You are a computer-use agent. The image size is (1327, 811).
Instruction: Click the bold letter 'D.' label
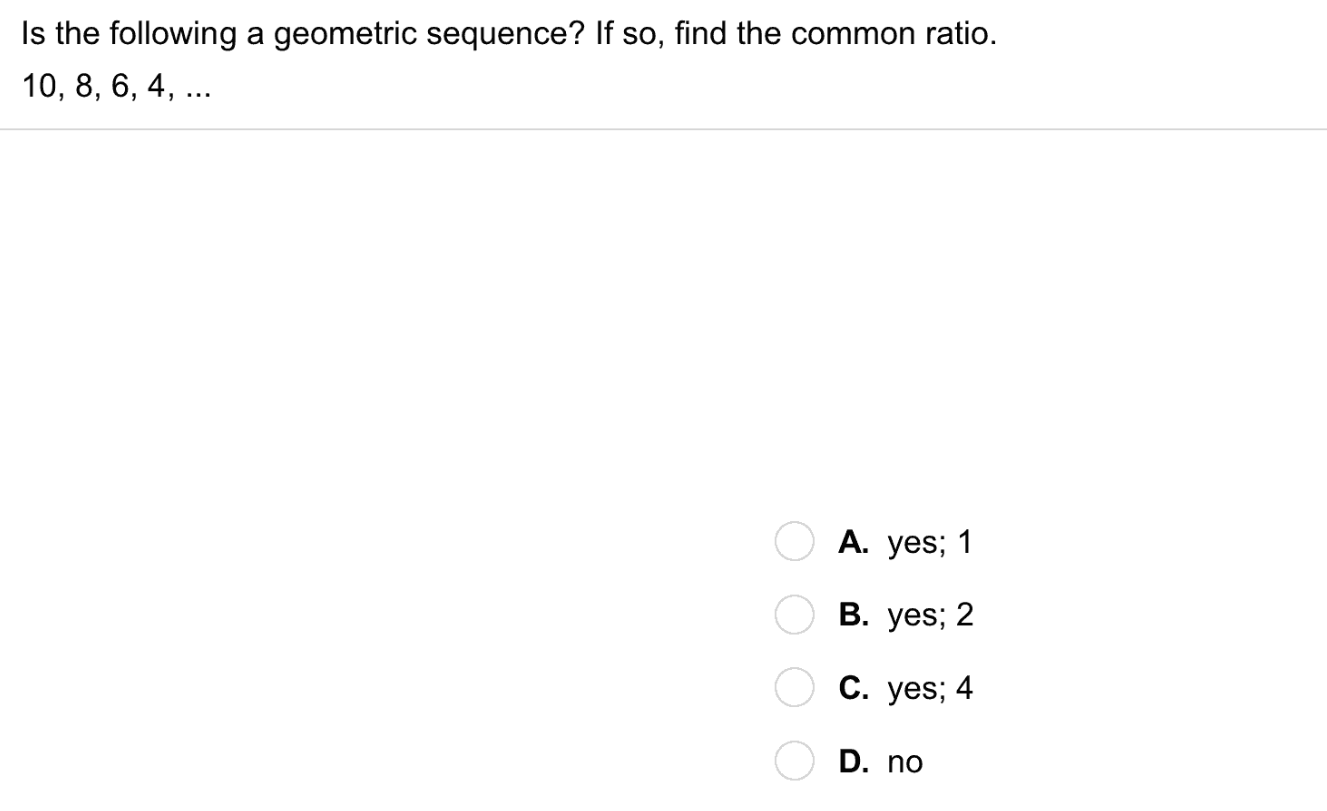click(x=855, y=762)
